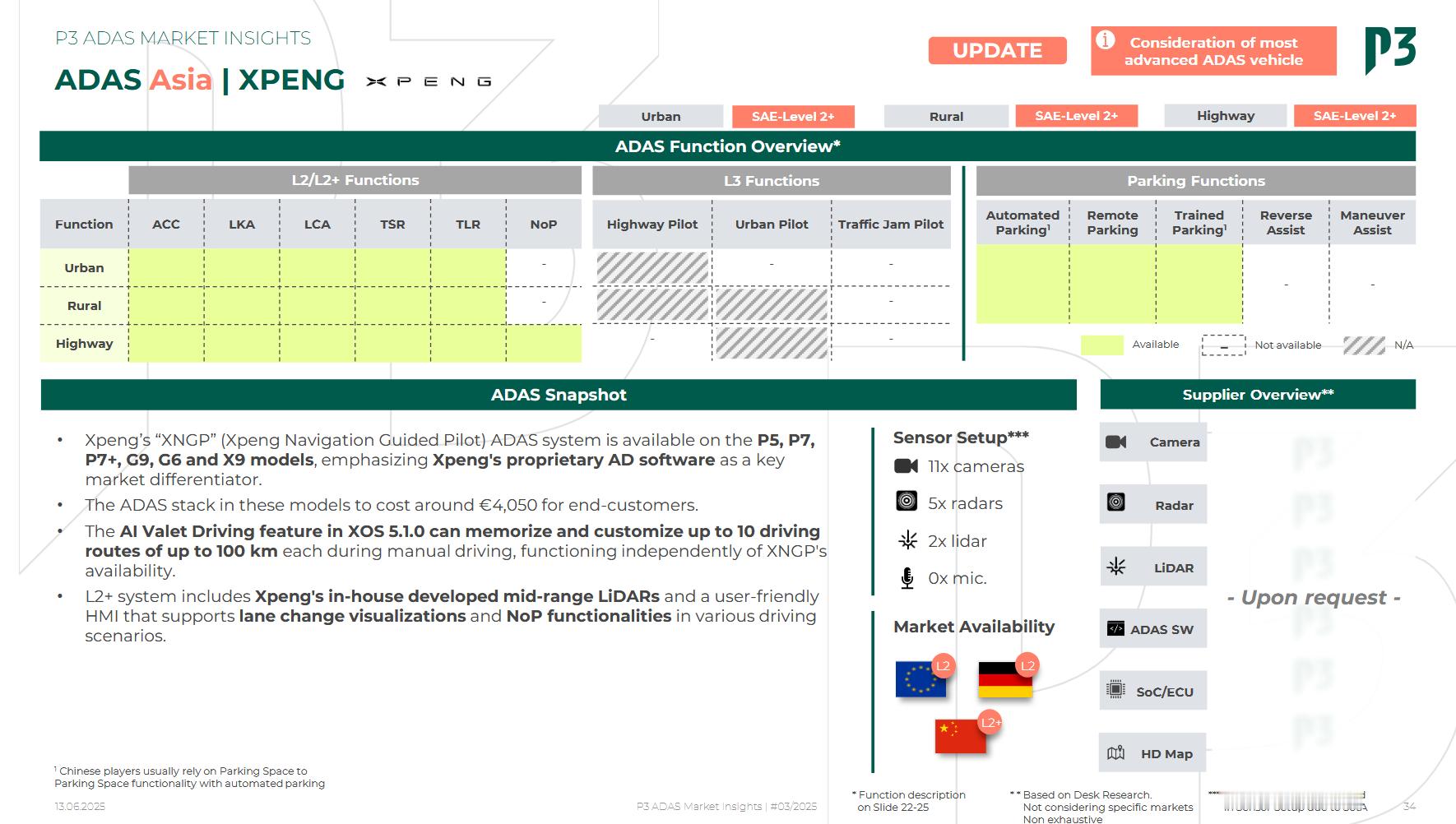
Task: Click the radar icon in the Supplier Overview Radar tile
Action: tap(1116, 502)
